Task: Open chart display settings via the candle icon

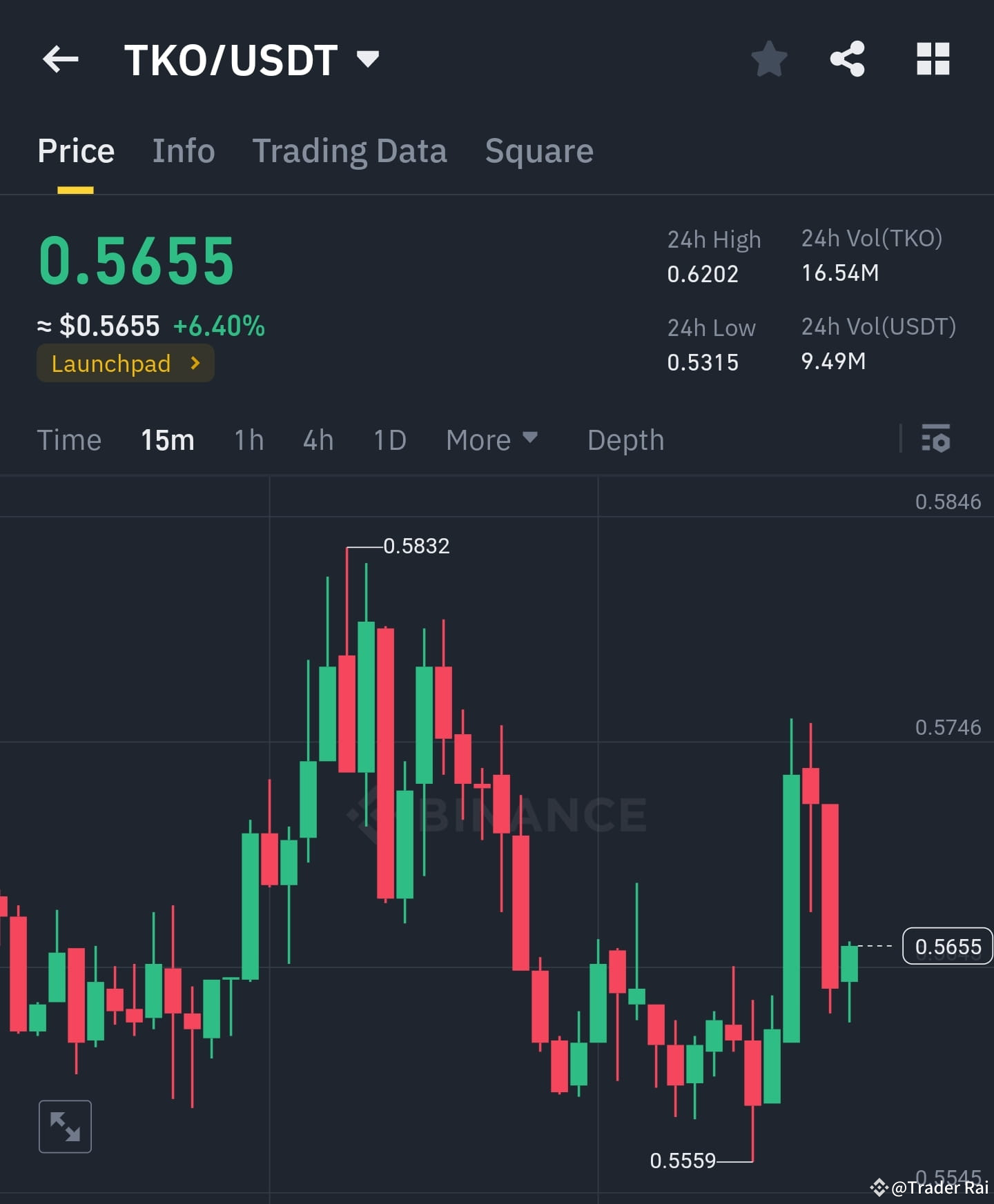Action: tap(936, 440)
